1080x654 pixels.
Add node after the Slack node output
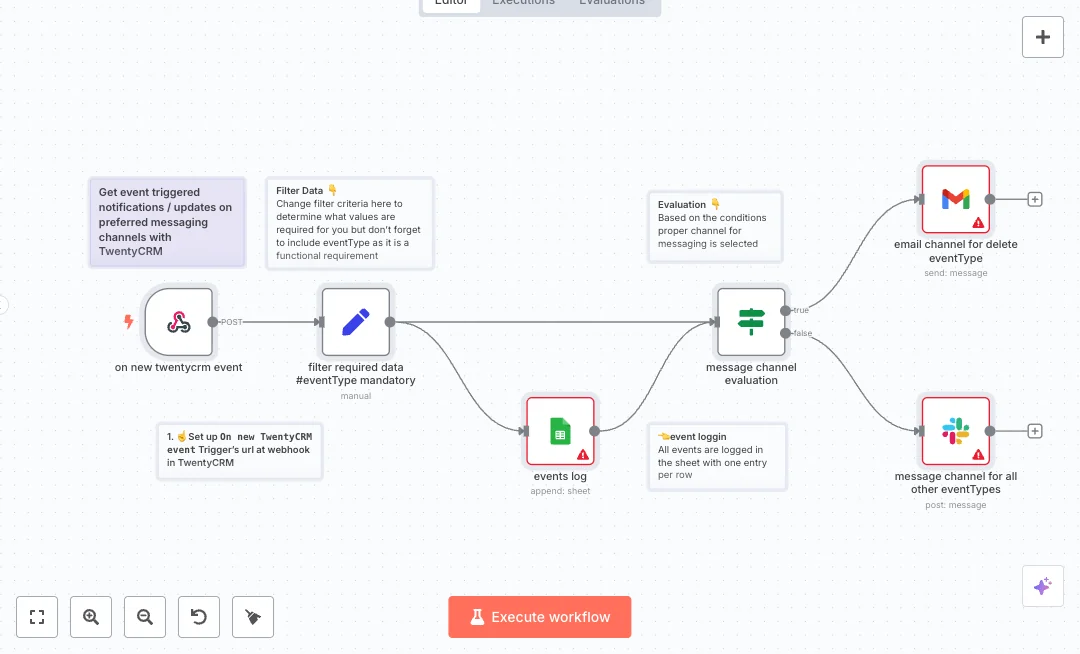point(1035,431)
